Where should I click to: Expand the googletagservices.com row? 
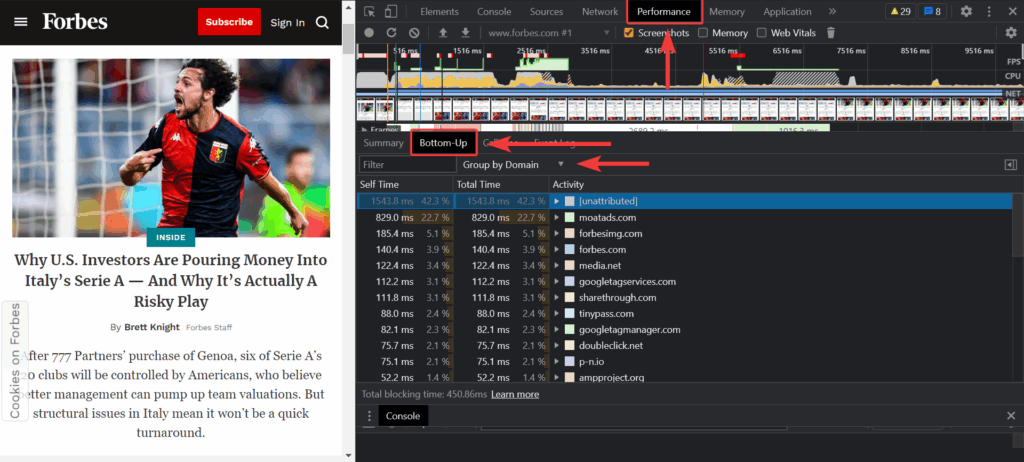point(557,282)
